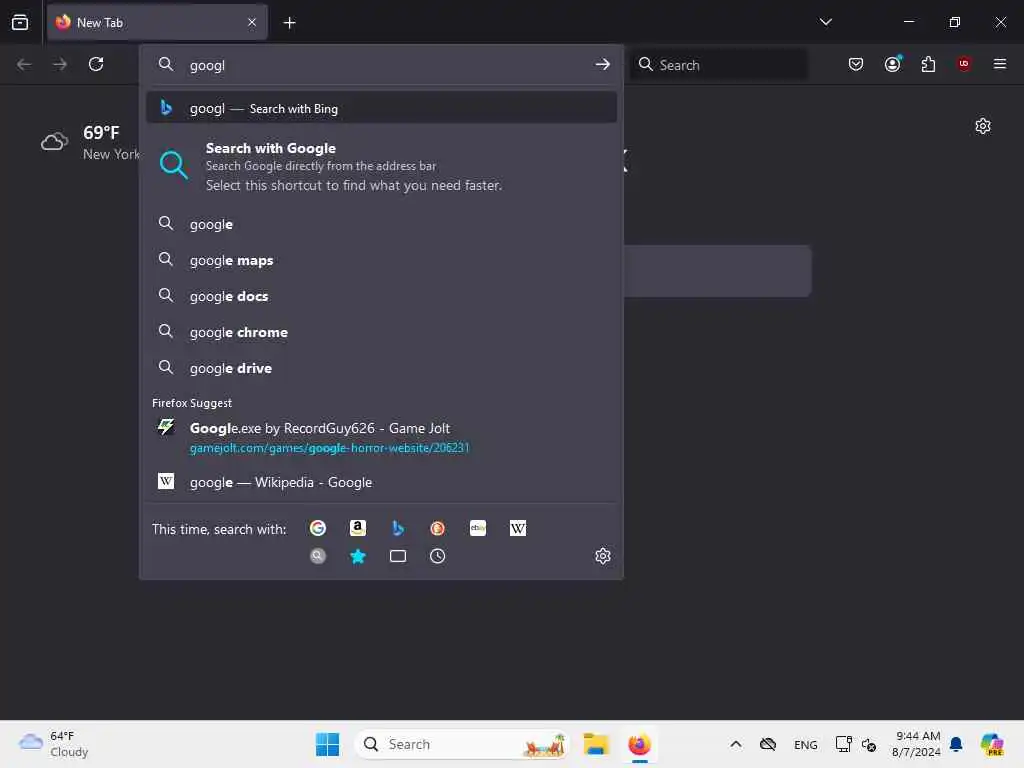Select 'googl — Search with Bing' result
The height and width of the screenshot is (768, 1024).
pyautogui.click(x=381, y=108)
